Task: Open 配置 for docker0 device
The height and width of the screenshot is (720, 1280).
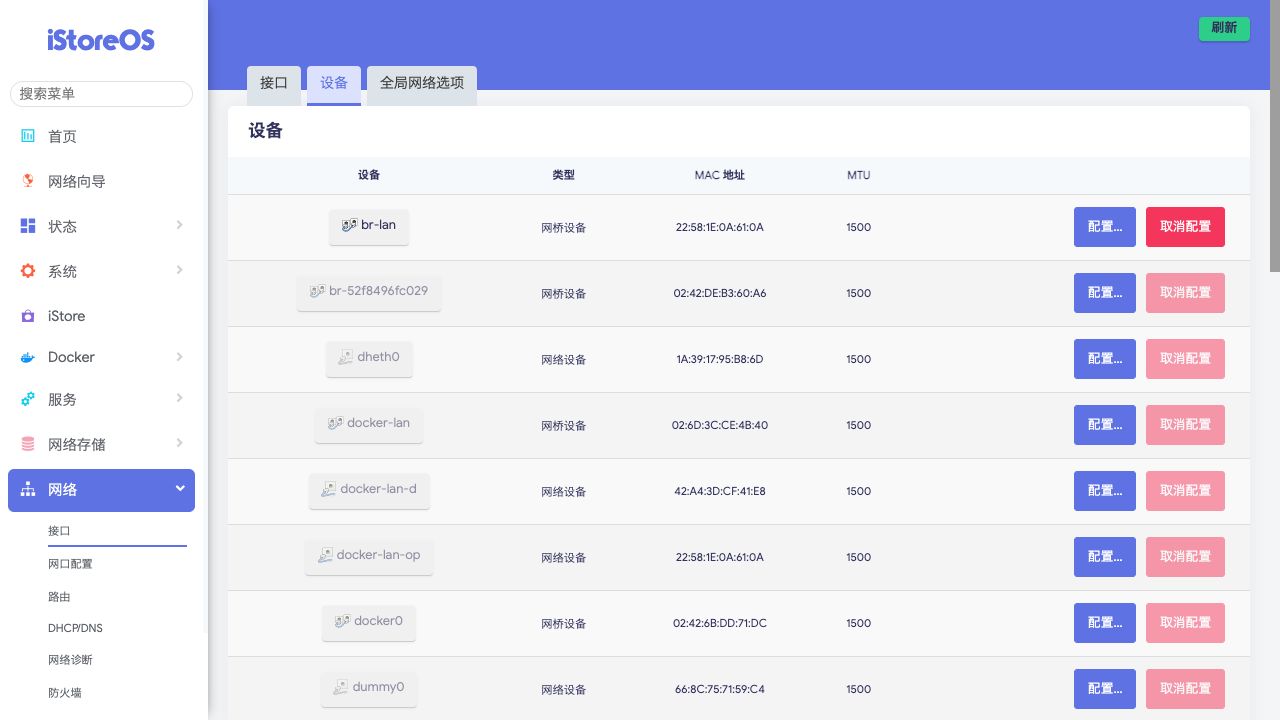Action: tap(1104, 623)
